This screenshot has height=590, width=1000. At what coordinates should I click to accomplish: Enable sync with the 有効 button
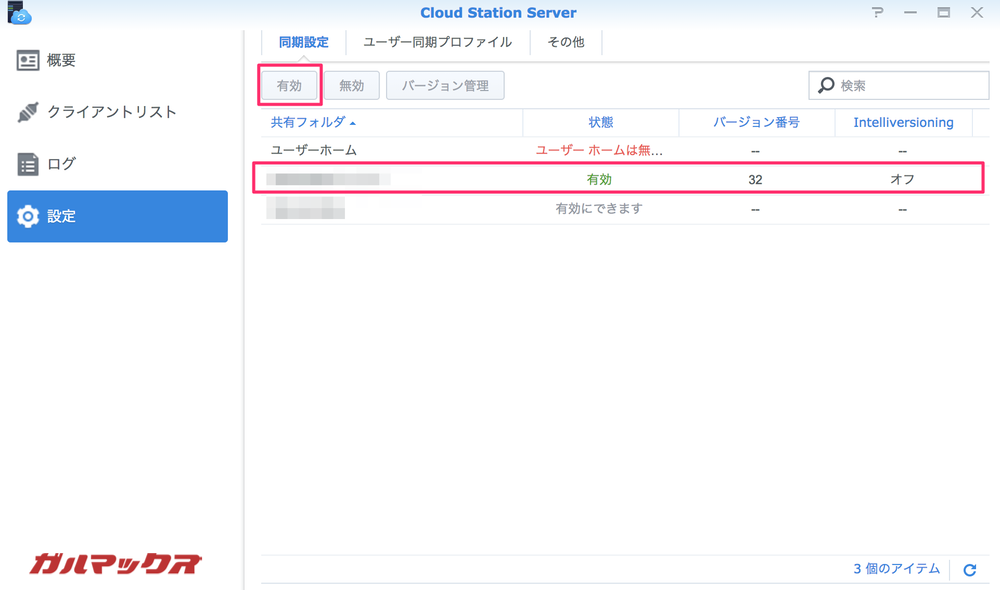pyautogui.click(x=289, y=85)
